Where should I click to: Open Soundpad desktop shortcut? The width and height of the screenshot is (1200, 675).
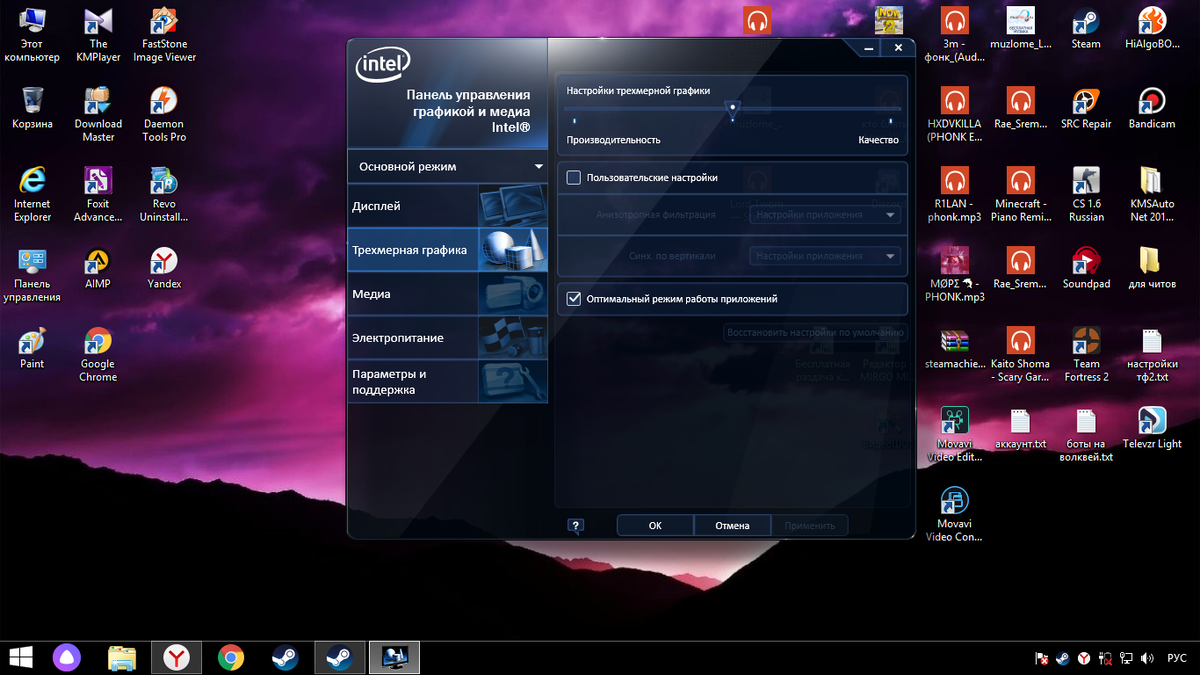[1086, 268]
